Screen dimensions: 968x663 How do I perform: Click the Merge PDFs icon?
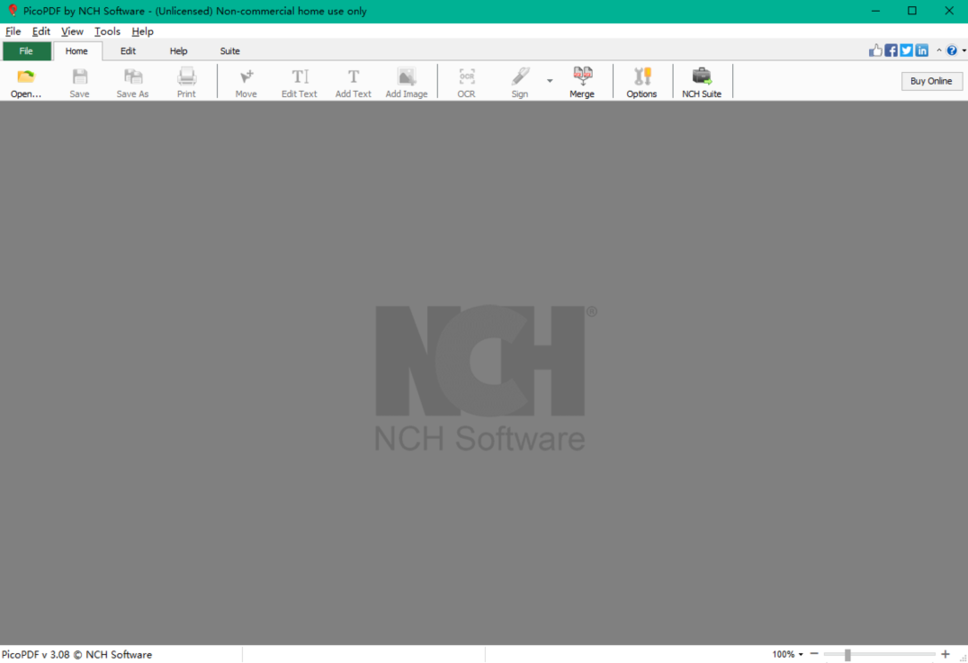click(x=582, y=77)
